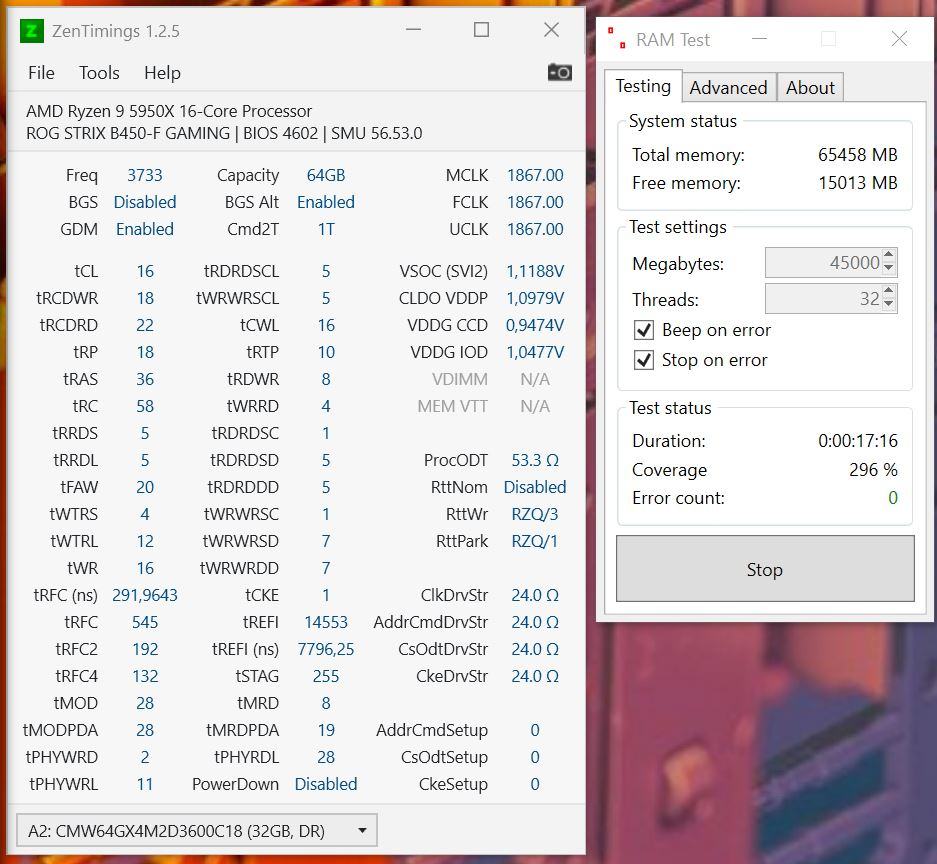937x864 pixels.
Task: Click the Free memory value 15013 MB
Action: click(858, 183)
